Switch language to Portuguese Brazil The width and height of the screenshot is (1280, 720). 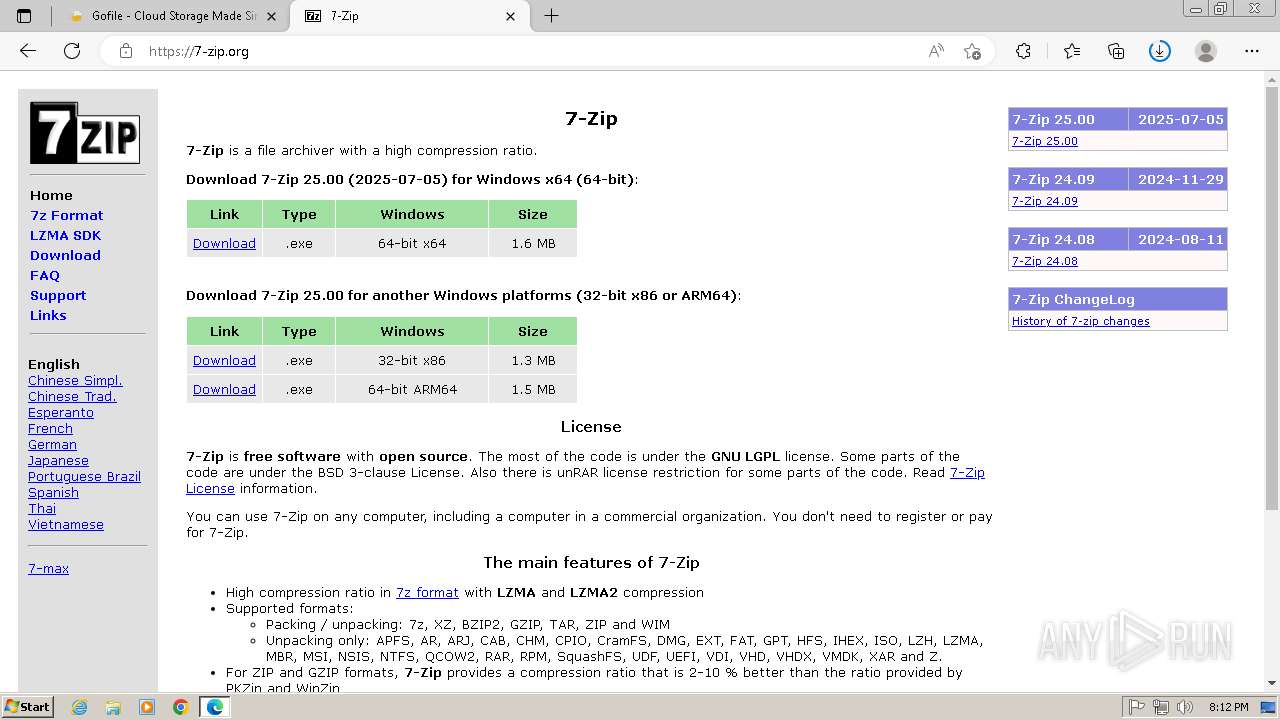(x=84, y=476)
